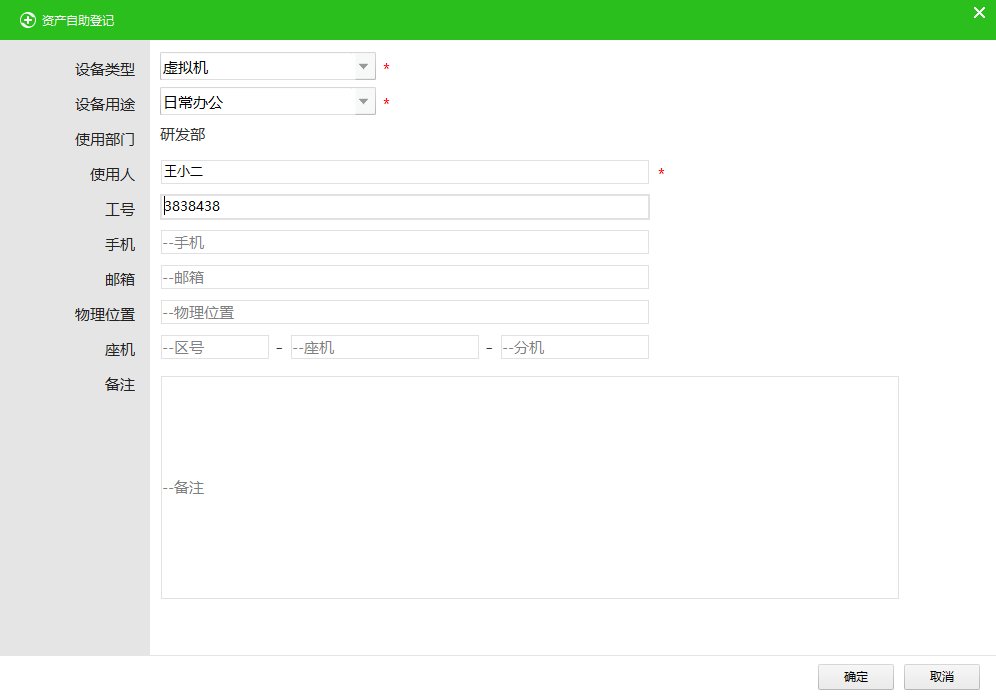
Task: Focus the 邮箱 input field
Action: pos(405,277)
